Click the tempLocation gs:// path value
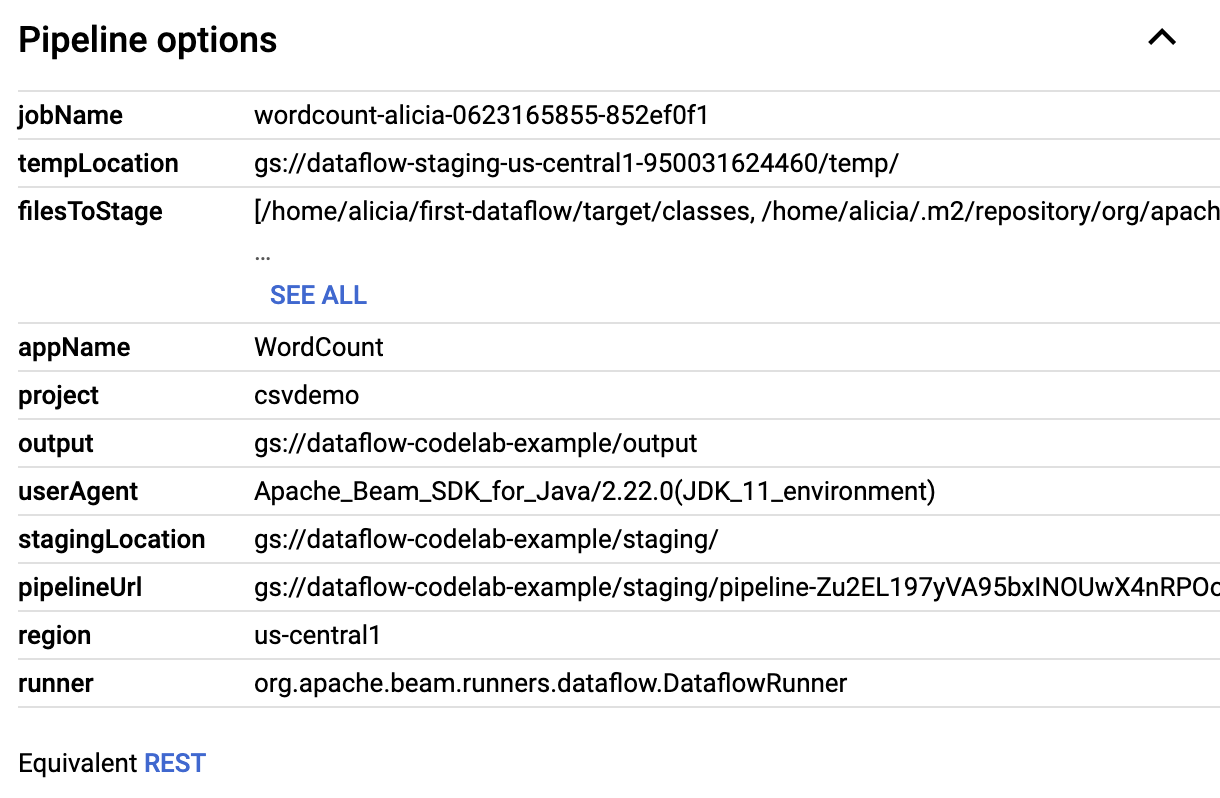This screenshot has height=798, width=1220. coord(576,163)
